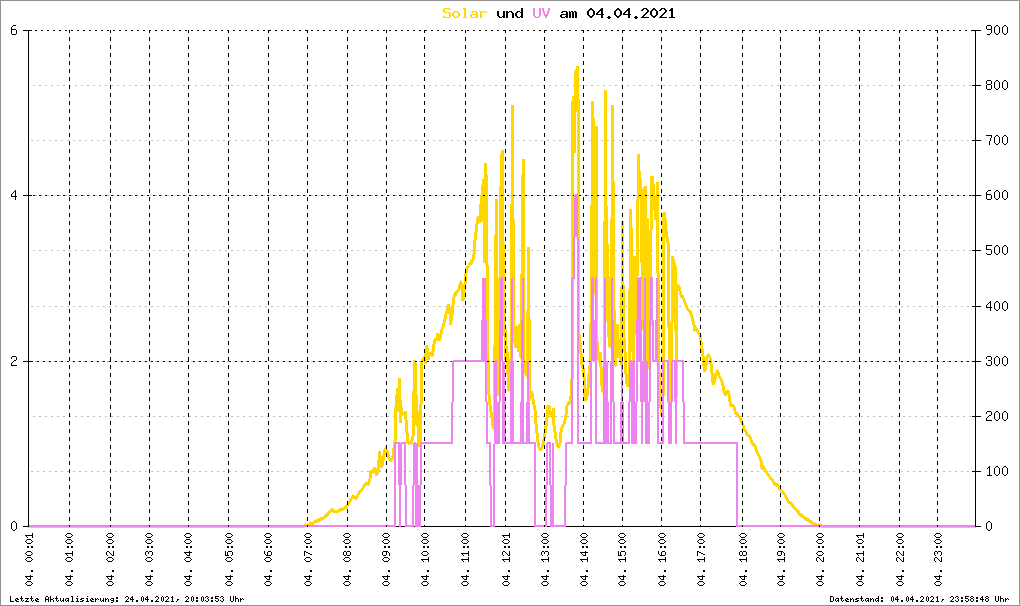Click the time axis label "04. 00:01"
The image size is (1020, 606).
(x=29, y=560)
